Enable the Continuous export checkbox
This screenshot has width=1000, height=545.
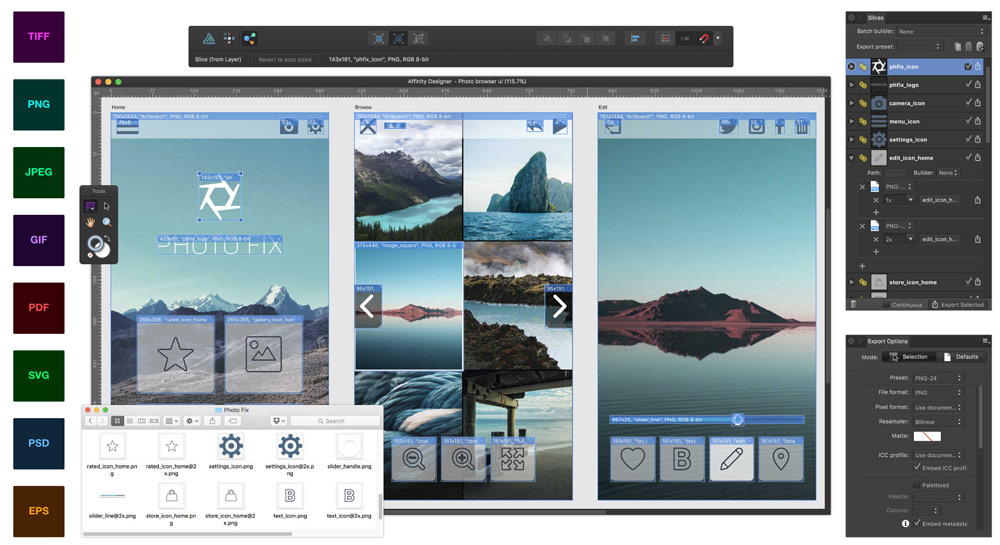[886, 305]
